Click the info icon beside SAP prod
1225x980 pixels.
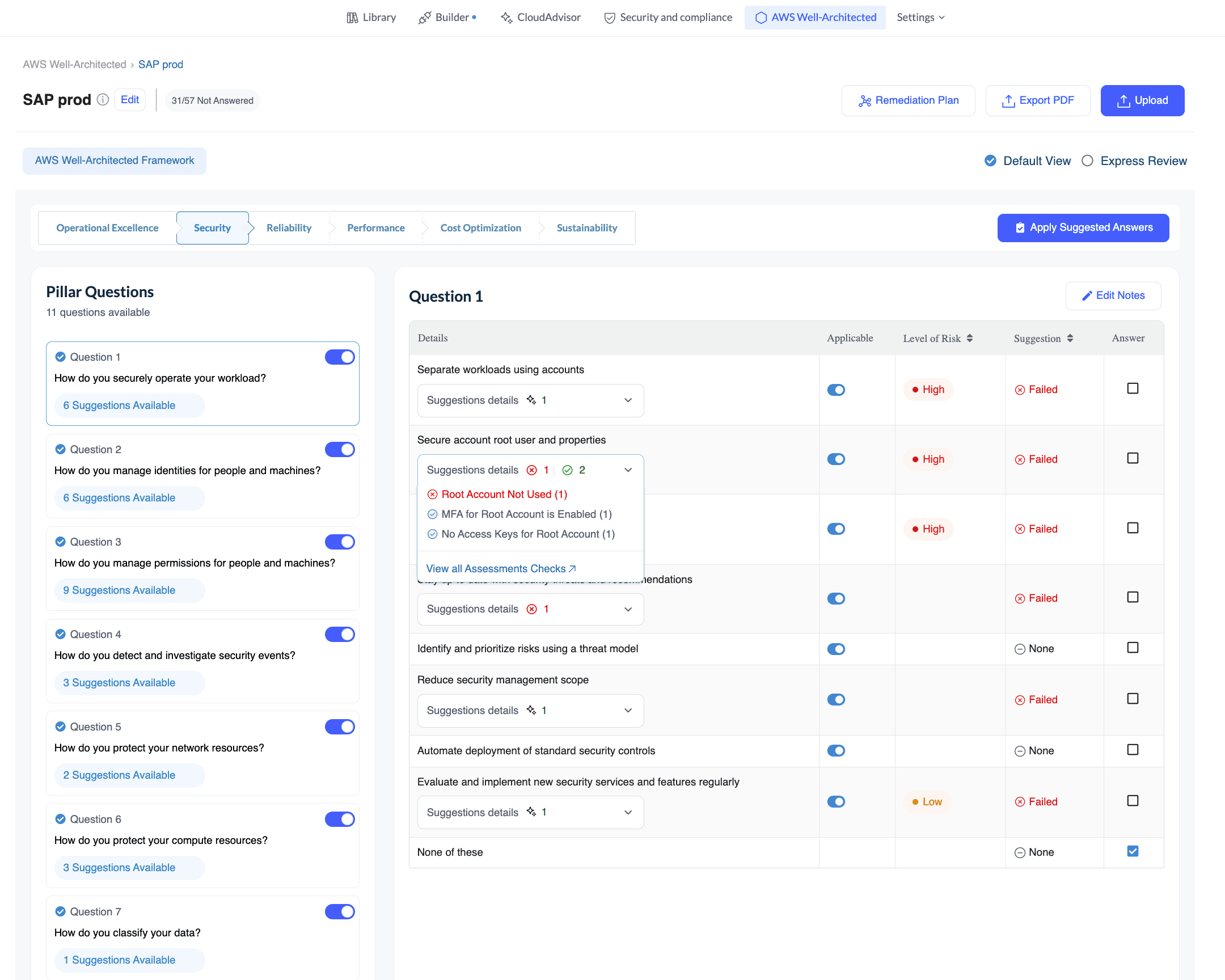click(103, 100)
